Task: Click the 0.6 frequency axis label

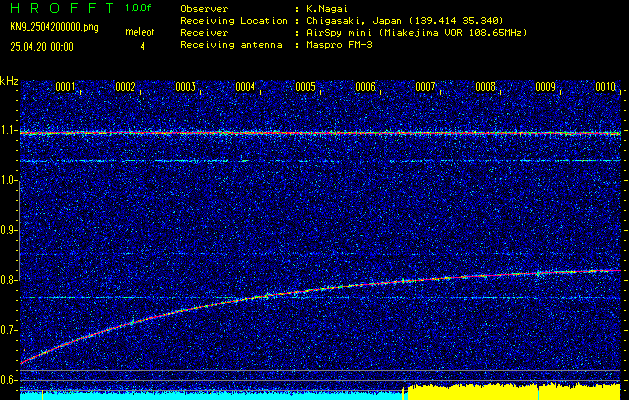Action: (8, 380)
